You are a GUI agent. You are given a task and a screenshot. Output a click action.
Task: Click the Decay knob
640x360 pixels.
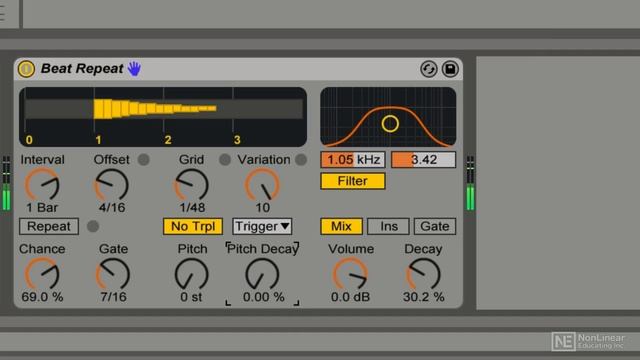coord(423,274)
